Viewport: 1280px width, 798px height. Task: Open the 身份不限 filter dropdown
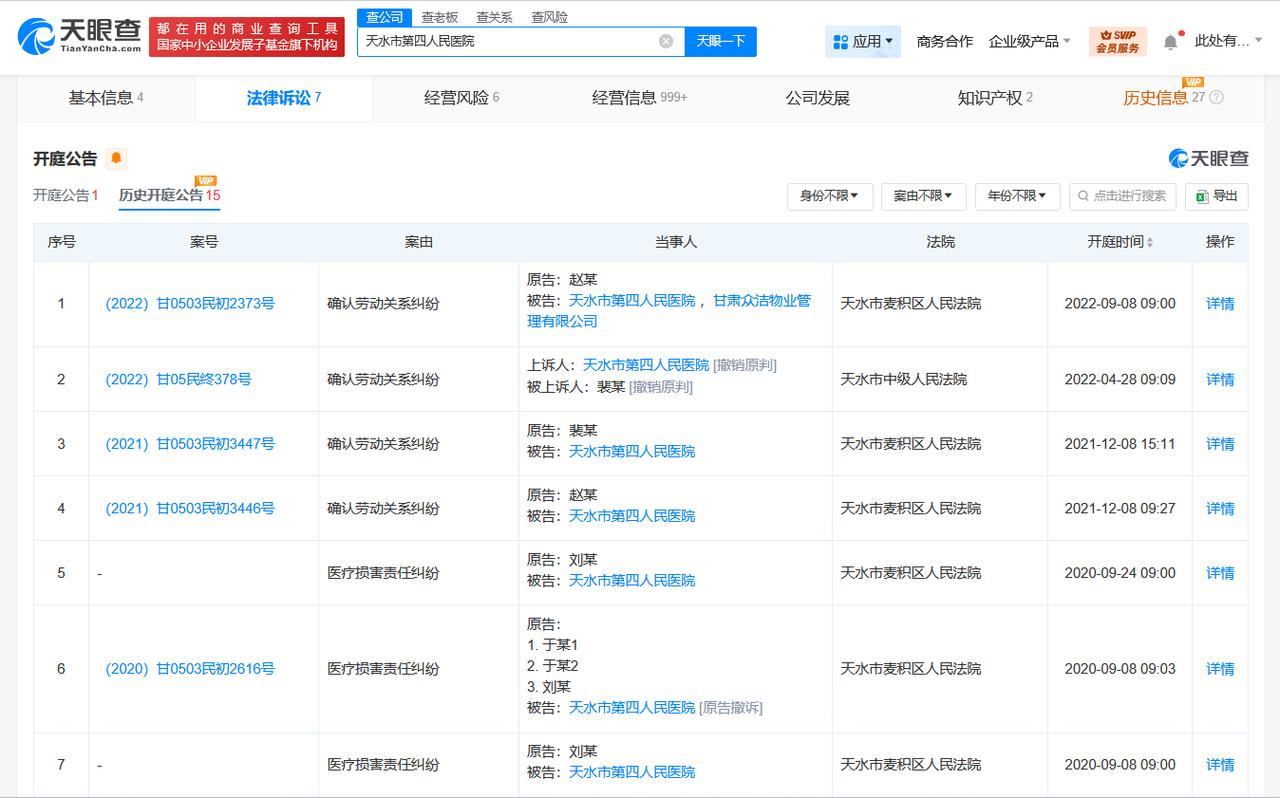830,196
